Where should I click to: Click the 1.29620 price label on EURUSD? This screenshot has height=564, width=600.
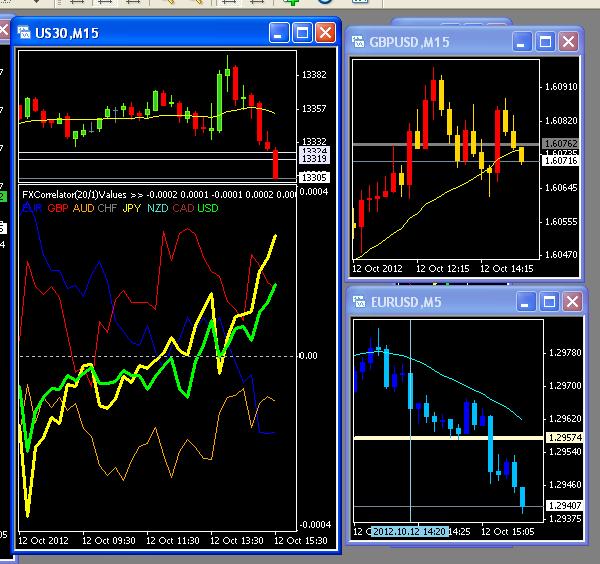[x=565, y=419]
